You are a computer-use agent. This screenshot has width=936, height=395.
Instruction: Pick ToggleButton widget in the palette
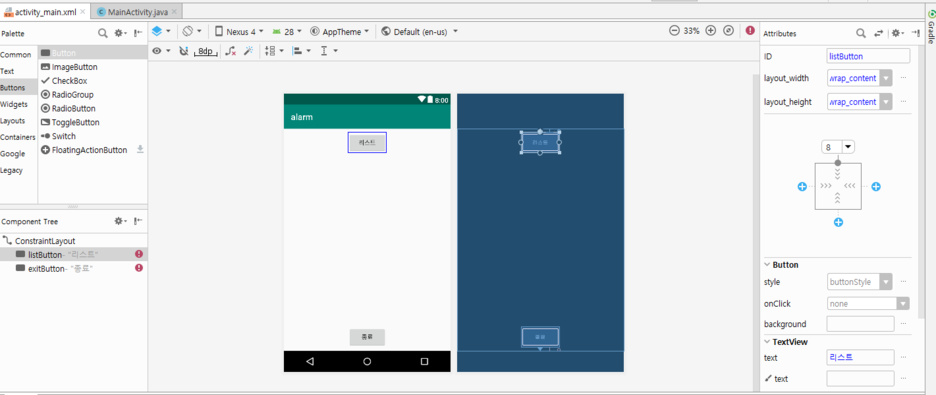[x=93, y=122]
